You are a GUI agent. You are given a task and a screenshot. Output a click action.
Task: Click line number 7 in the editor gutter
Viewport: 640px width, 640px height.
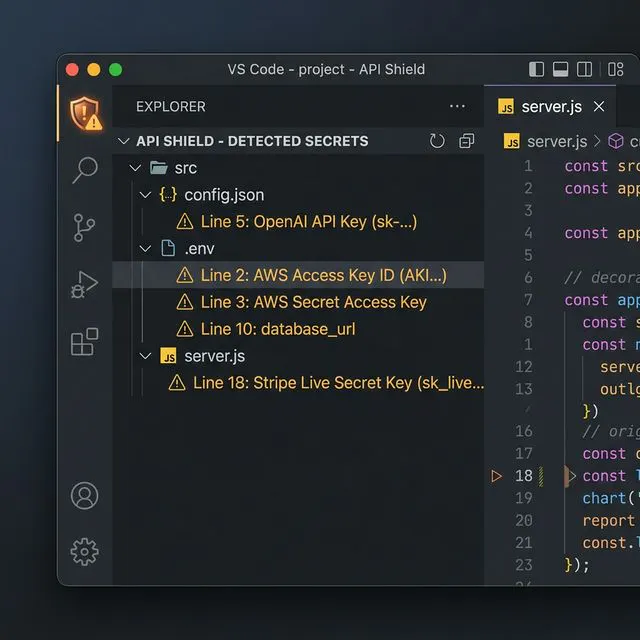tap(528, 300)
